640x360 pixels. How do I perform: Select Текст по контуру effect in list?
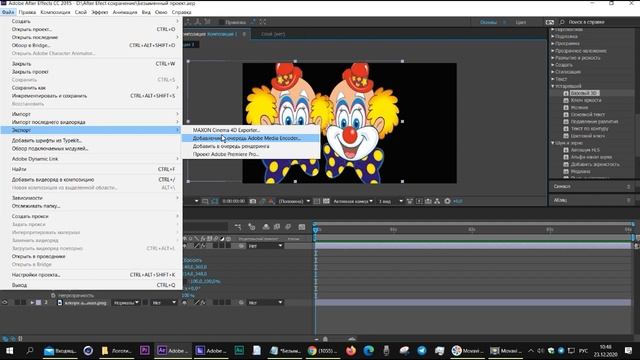pos(589,129)
